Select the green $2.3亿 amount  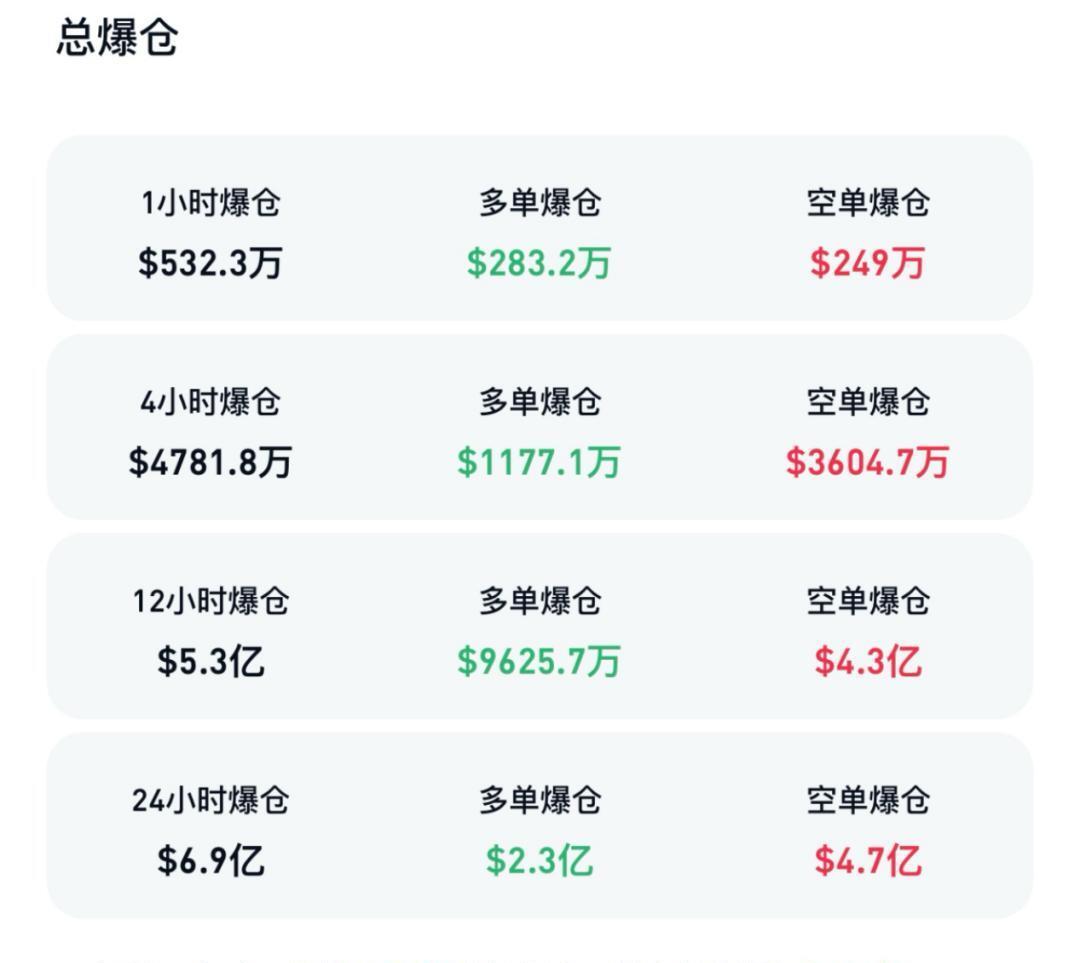542,861
